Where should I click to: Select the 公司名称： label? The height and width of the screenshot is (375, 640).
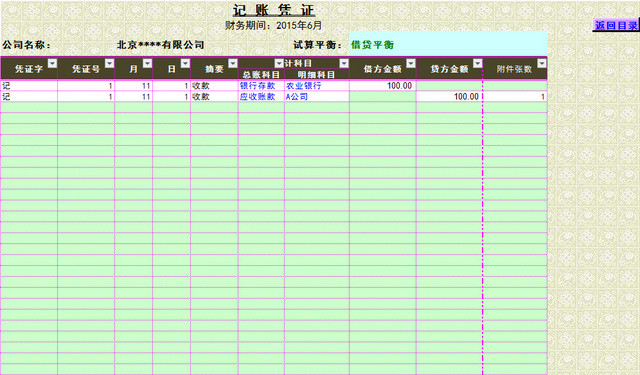pyautogui.click(x=27, y=45)
